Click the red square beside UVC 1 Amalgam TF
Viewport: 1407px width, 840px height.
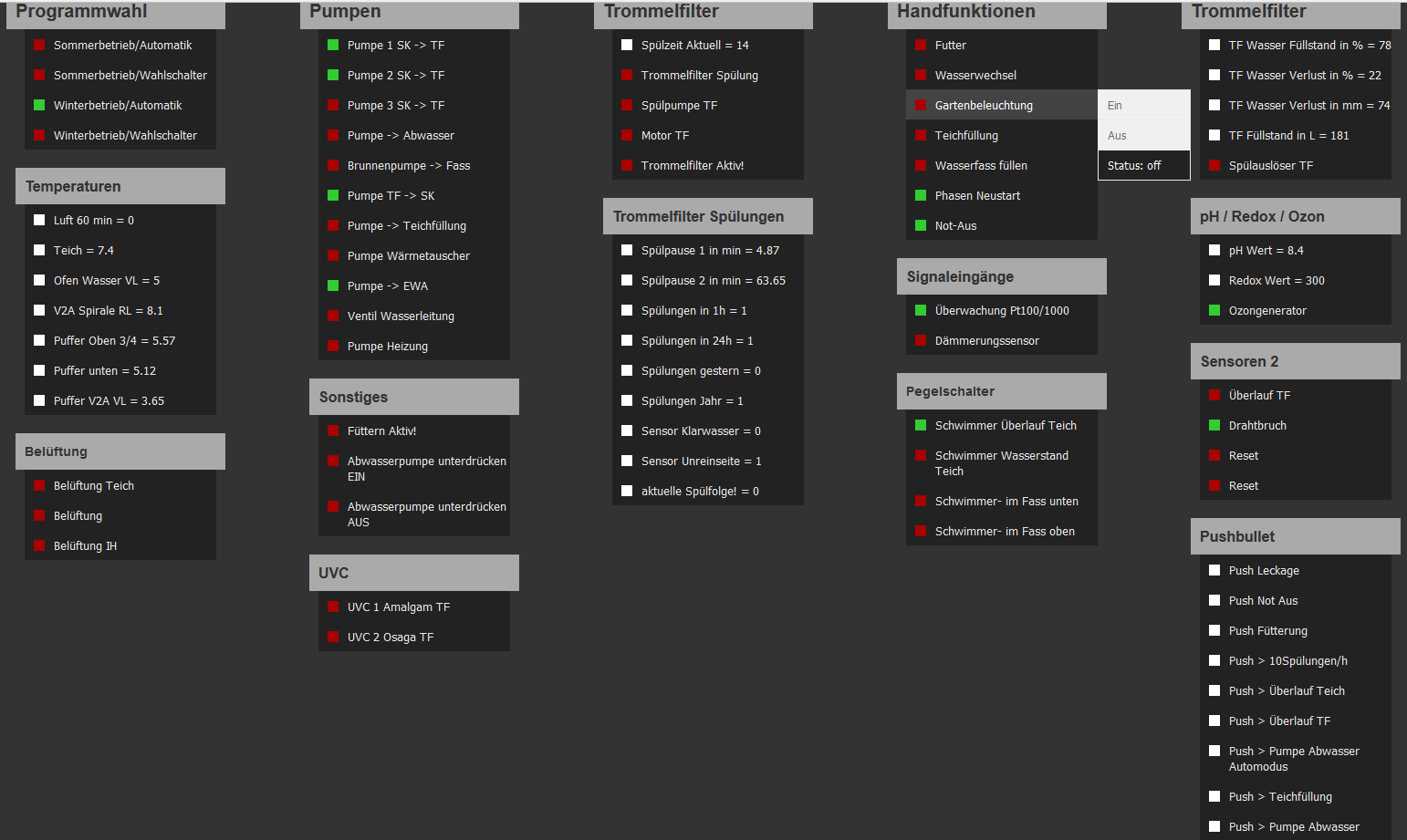333,607
